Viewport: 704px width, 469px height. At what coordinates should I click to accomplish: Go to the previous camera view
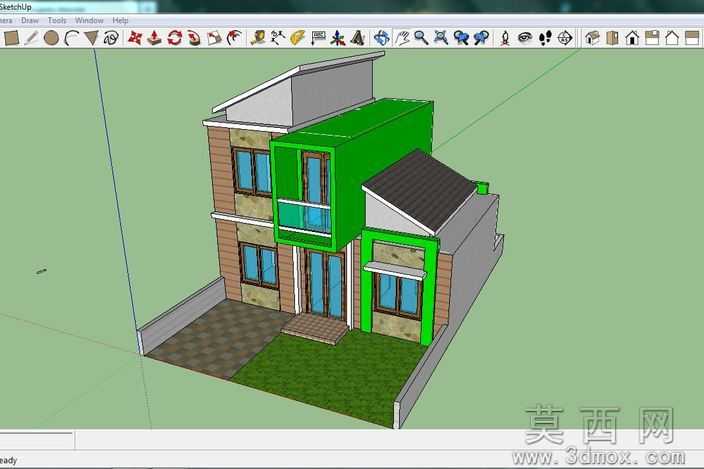(x=461, y=38)
